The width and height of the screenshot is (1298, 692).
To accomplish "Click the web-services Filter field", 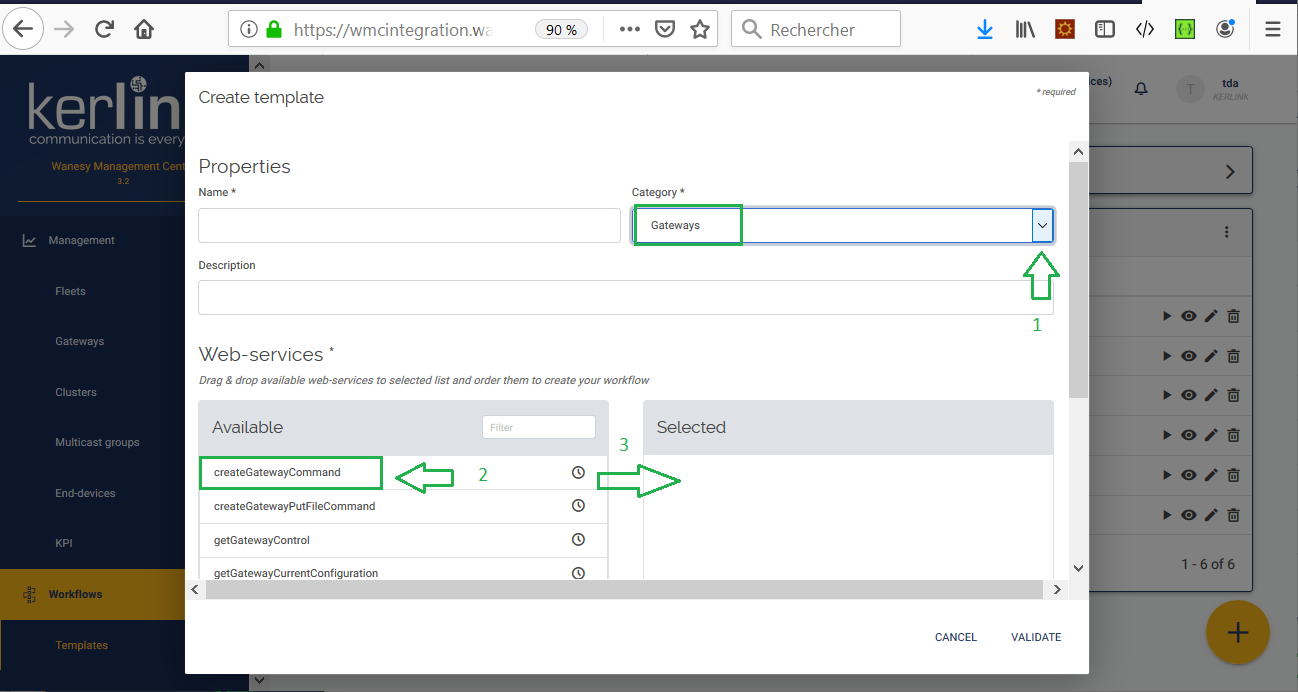I will 538,427.
